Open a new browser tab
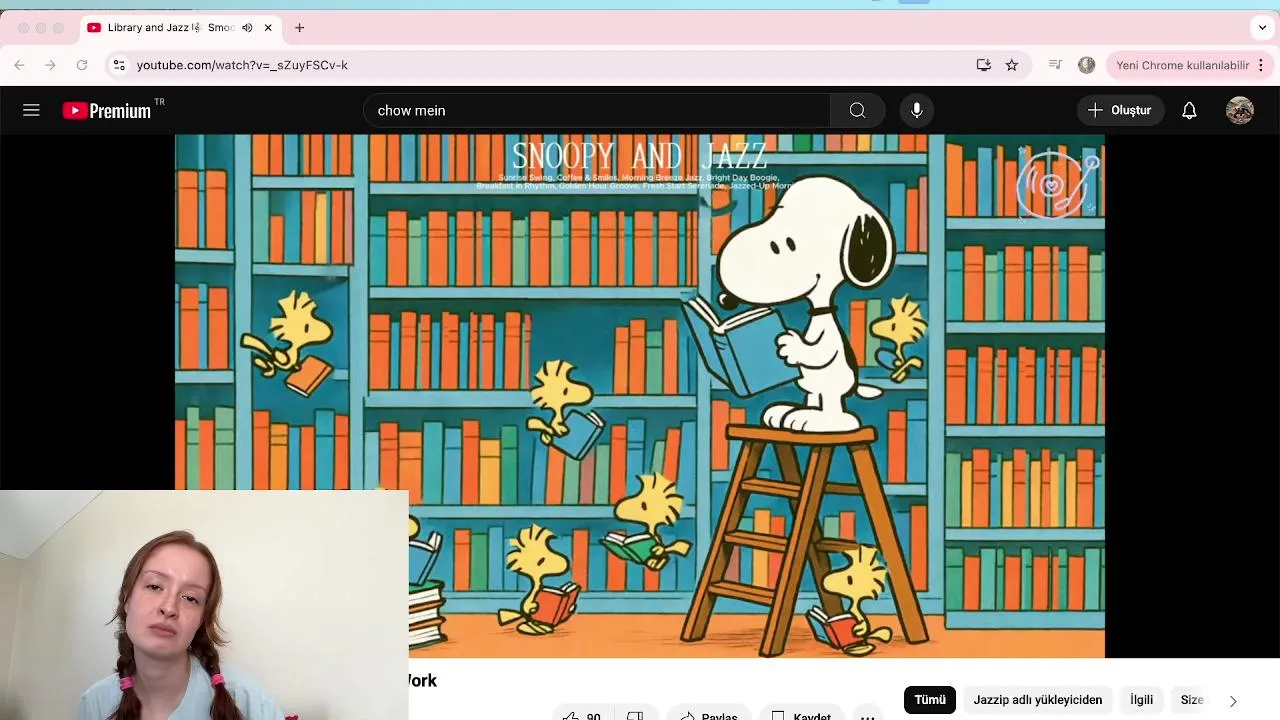This screenshot has width=1280, height=720. point(299,28)
